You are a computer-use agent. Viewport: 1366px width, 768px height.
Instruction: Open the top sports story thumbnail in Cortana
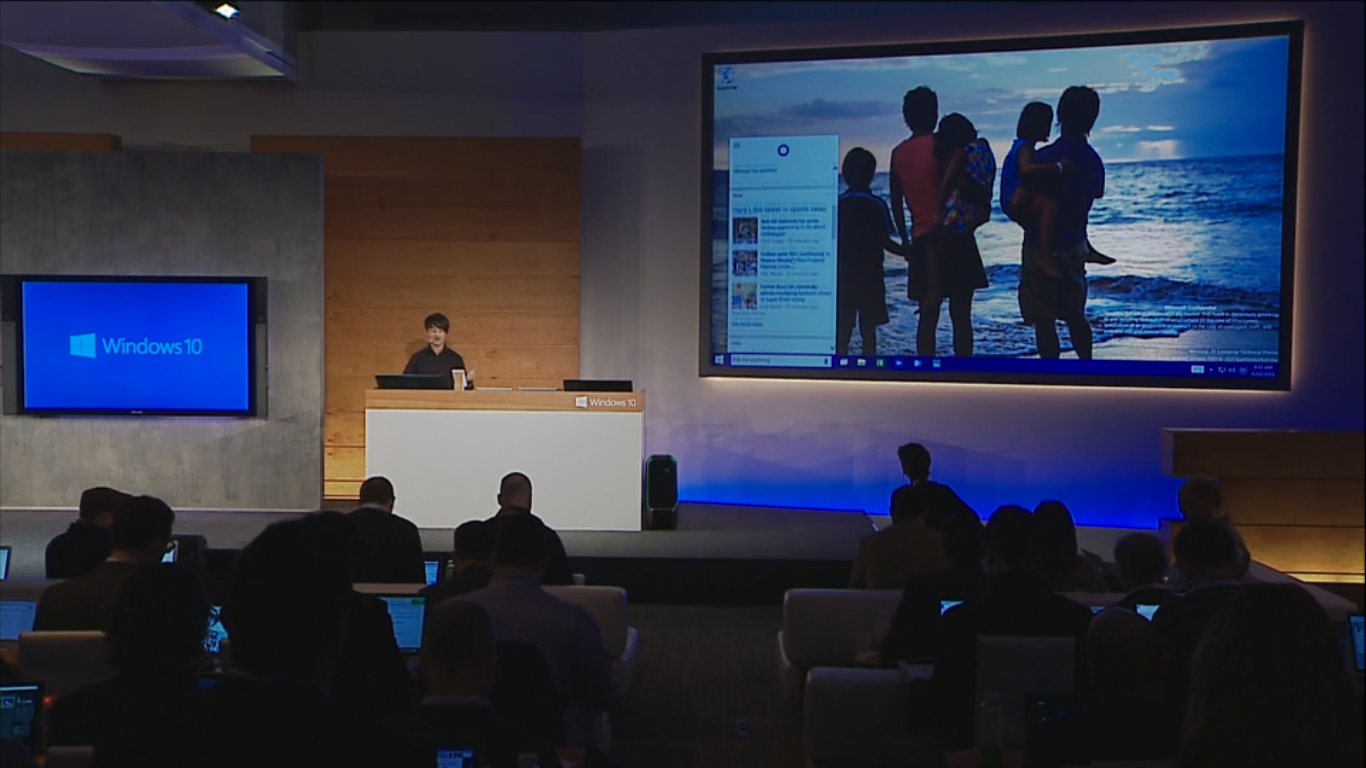click(x=745, y=231)
